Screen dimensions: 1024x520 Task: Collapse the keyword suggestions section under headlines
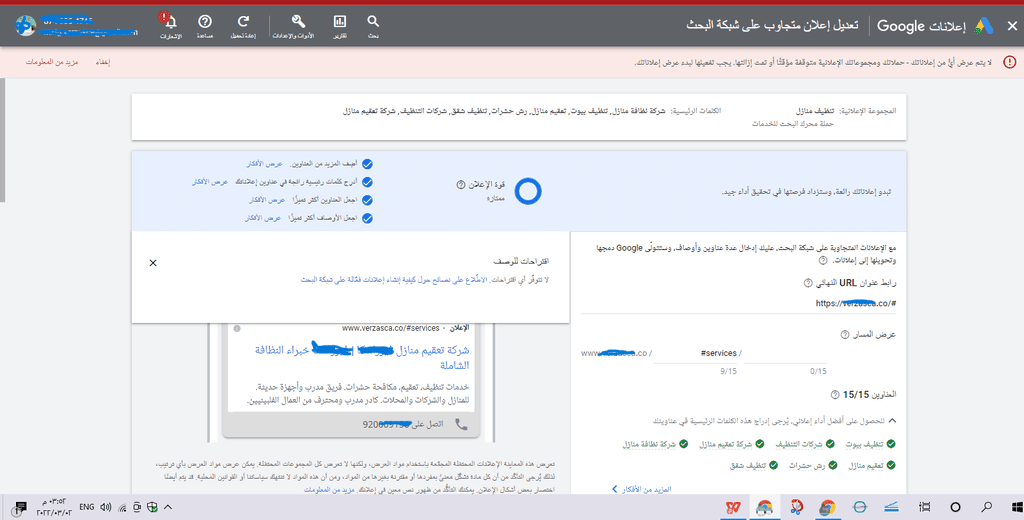pos(892,422)
